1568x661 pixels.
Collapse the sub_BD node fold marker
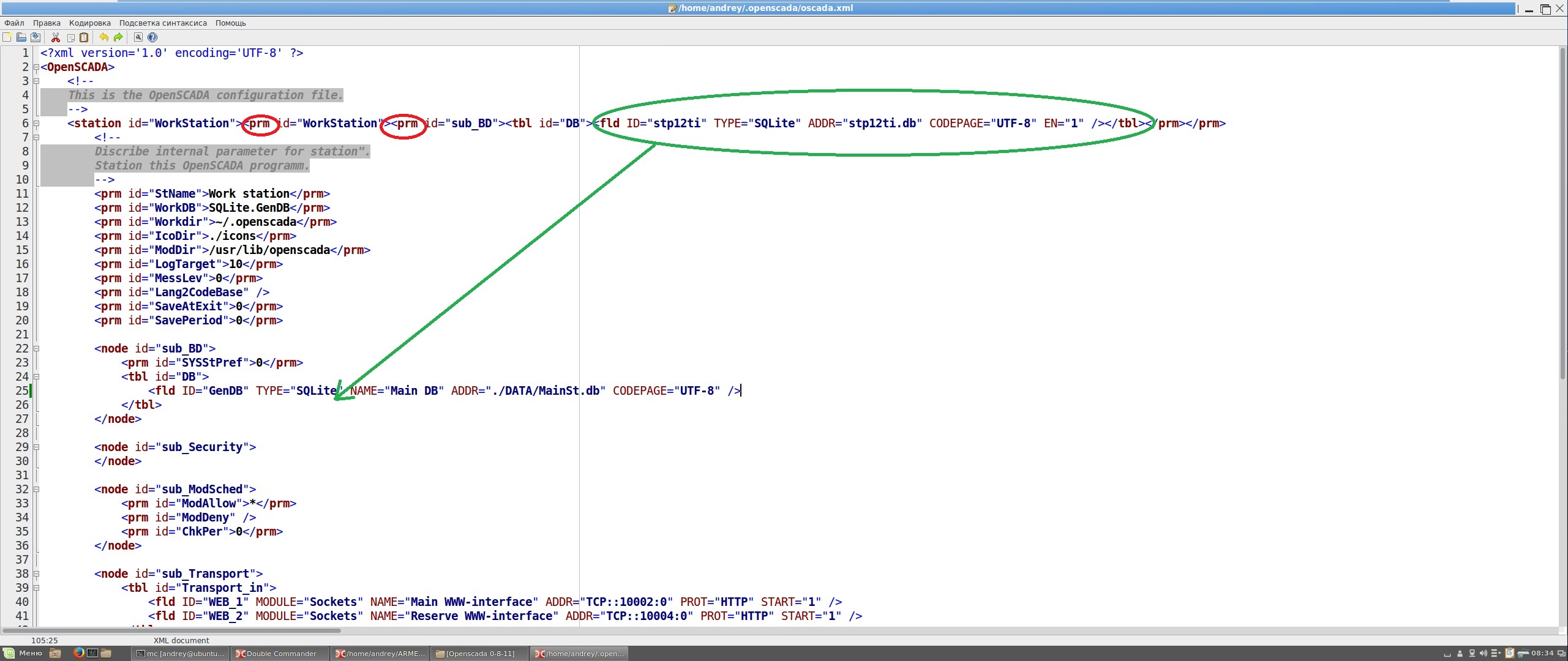coord(36,349)
